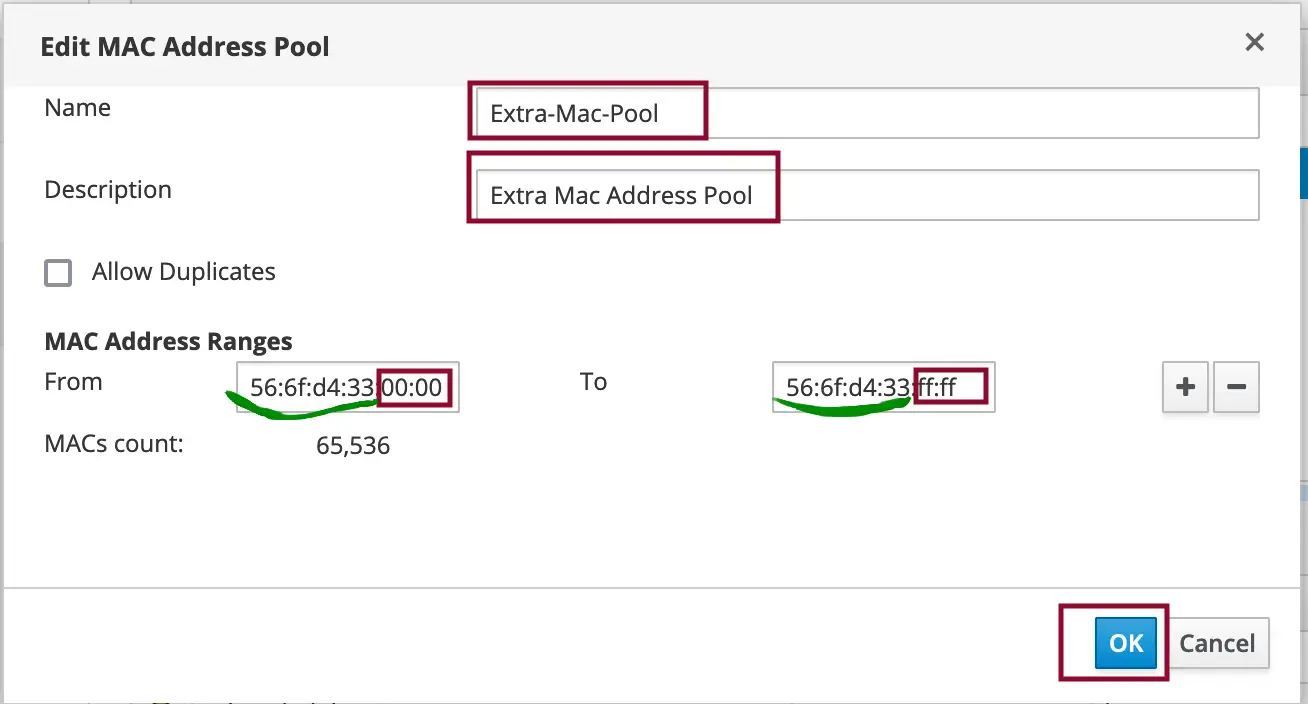1308x704 pixels.
Task: Click the MAC Address Ranges heading
Action: pos(169,341)
